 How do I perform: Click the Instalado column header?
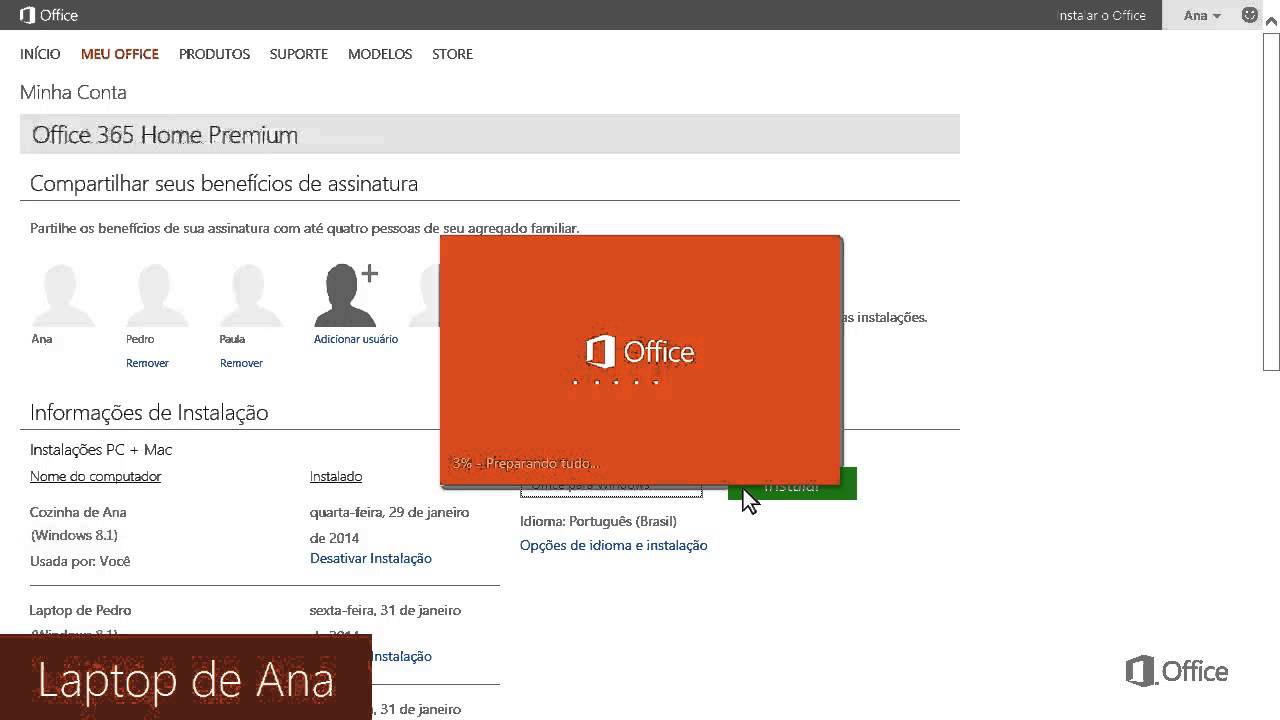coord(336,476)
